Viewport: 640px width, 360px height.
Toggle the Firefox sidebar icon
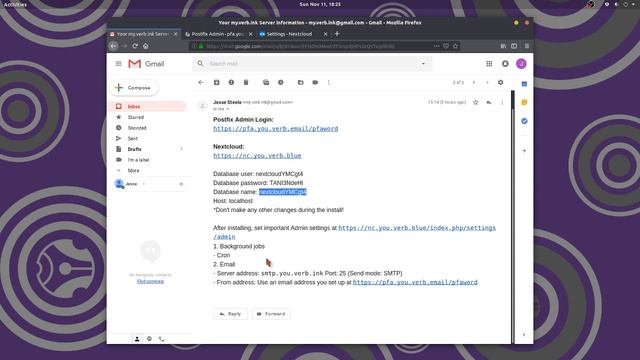pos(514,46)
